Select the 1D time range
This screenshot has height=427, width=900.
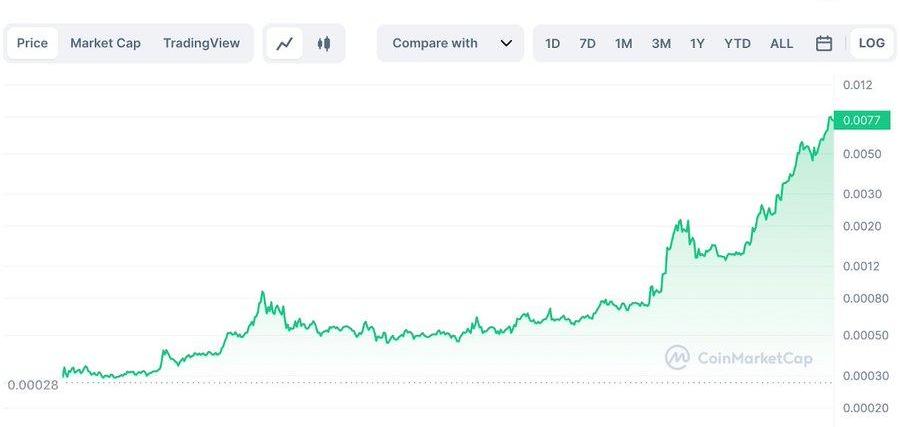pos(553,44)
